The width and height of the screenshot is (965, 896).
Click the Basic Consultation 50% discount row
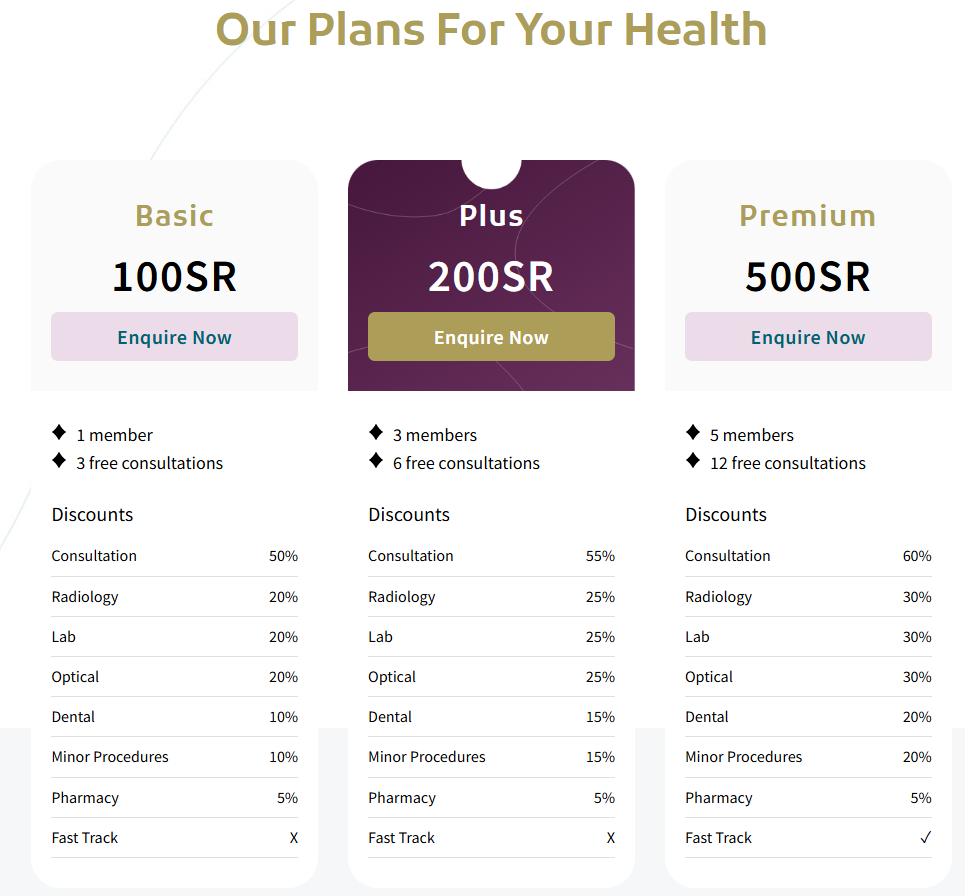tap(174, 556)
